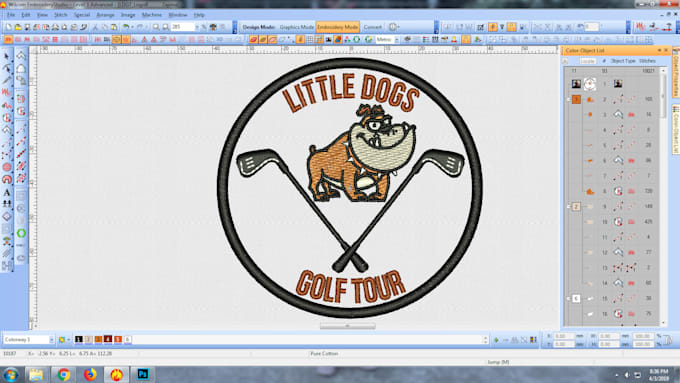Image resolution: width=680 pixels, height=383 pixels.
Task: Switch to Graphics Mode
Action: click(297, 27)
